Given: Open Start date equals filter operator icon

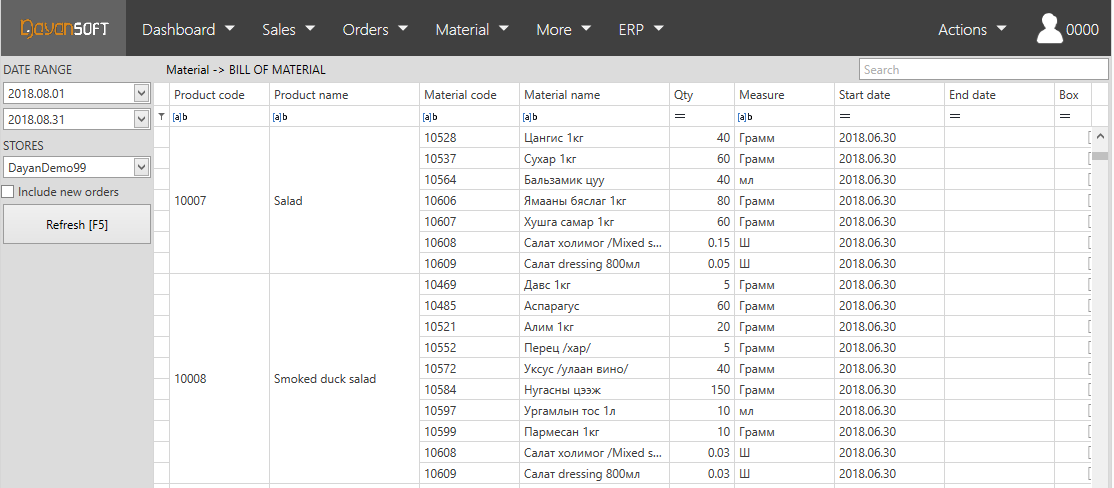Looking at the screenshot, I should pyautogui.click(x=845, y=116).
